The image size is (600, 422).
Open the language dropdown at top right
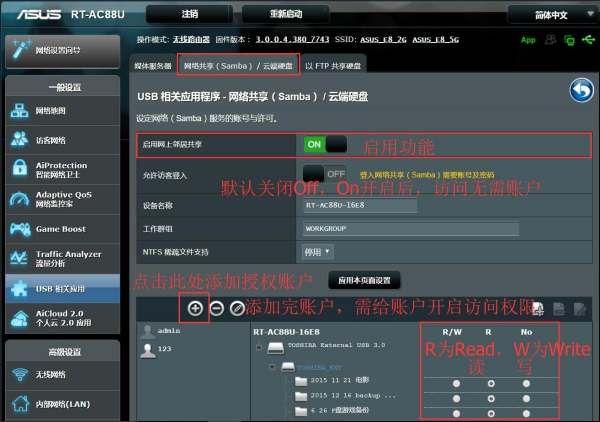tap(553, 15)
